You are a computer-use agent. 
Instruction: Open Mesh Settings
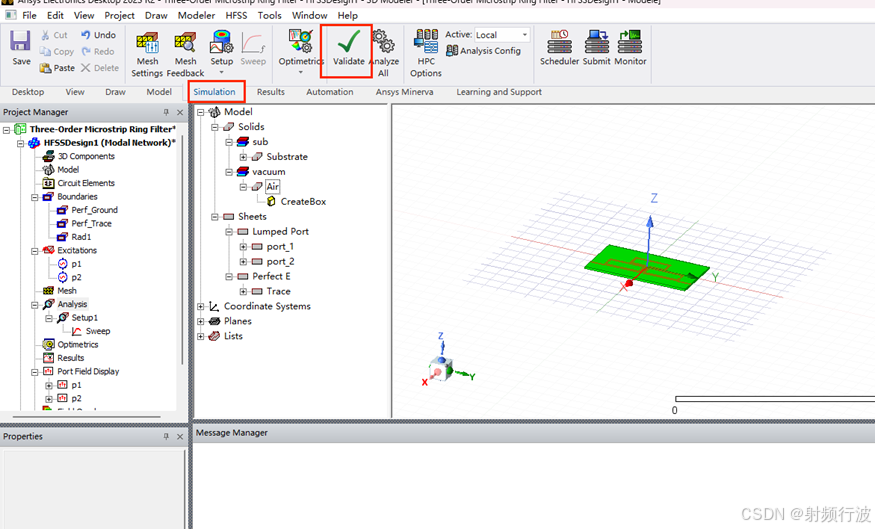coord(147,52)
